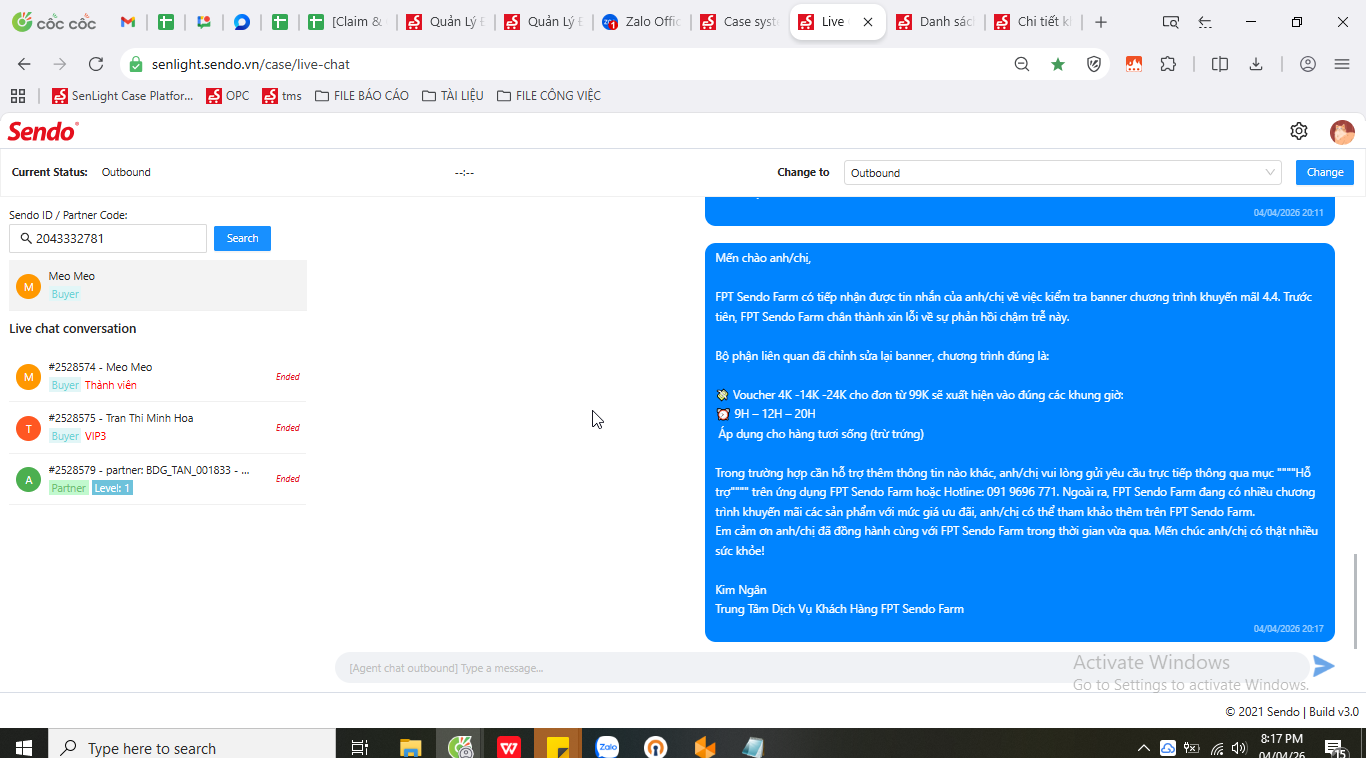Toggle the split view sidebar icon
The image size is (1366, 758).
tap(1220, 64)
